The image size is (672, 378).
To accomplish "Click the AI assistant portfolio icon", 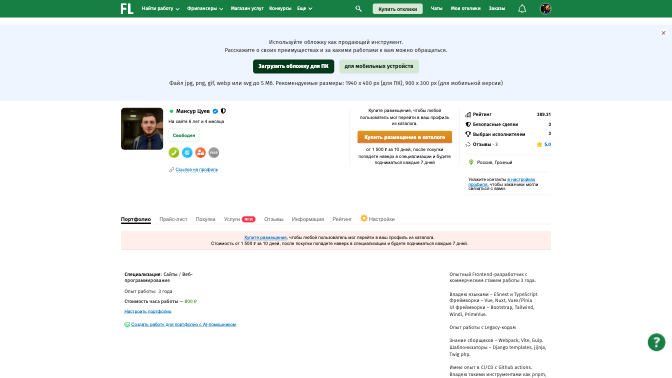I will (127, 324).
